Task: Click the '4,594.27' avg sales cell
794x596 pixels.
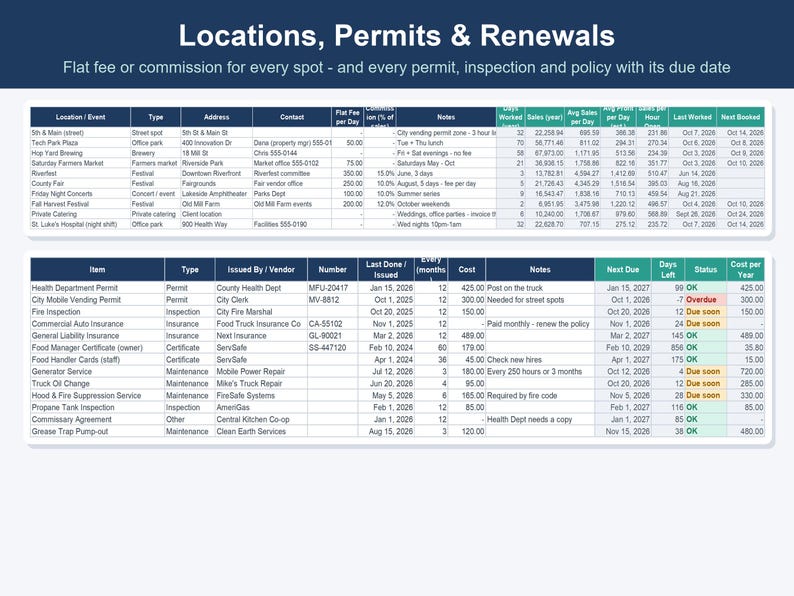Action: click(582, 173)
